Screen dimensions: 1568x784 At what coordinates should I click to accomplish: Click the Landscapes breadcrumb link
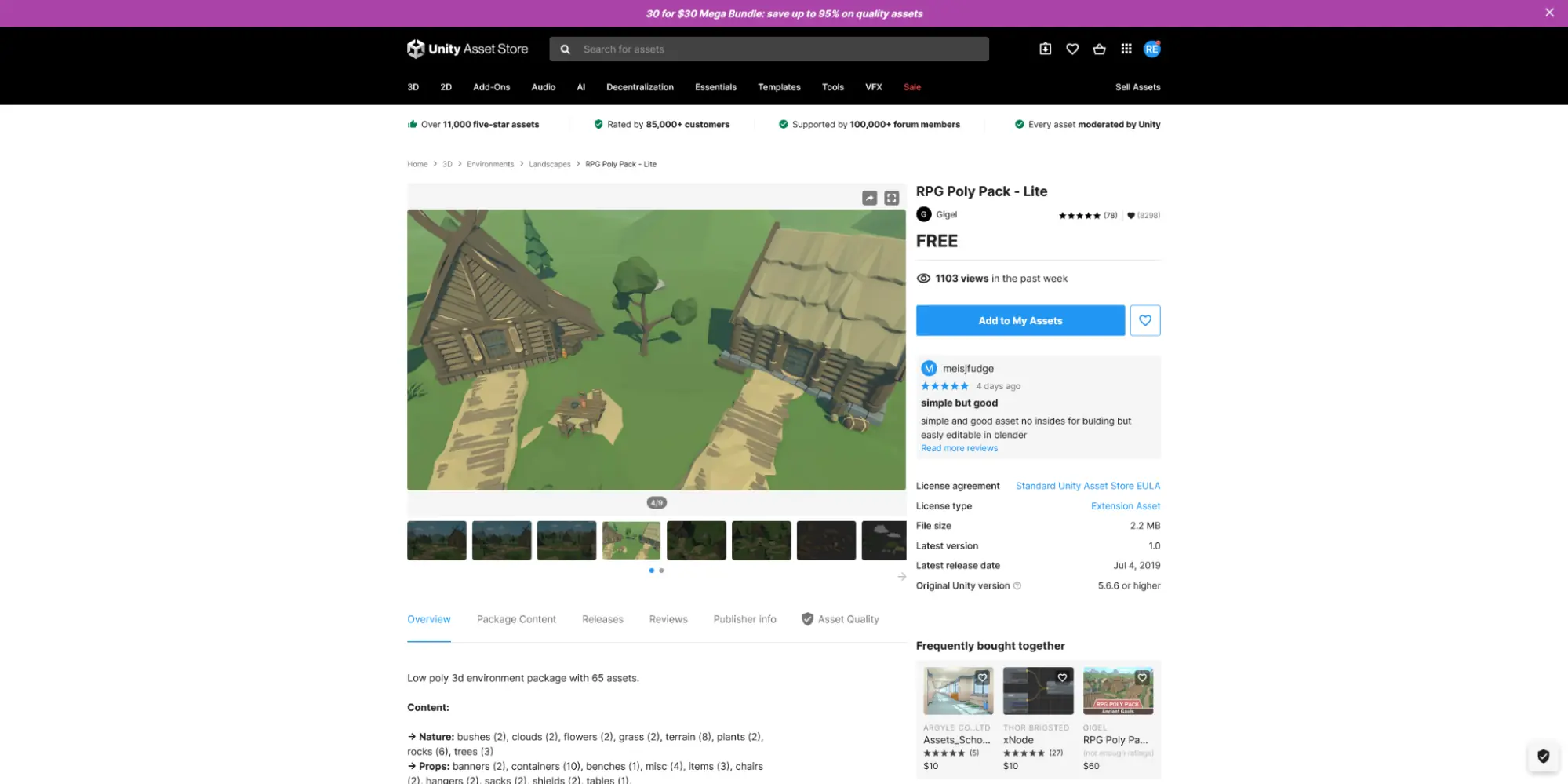pyautogui.click(x=549, y=164)
